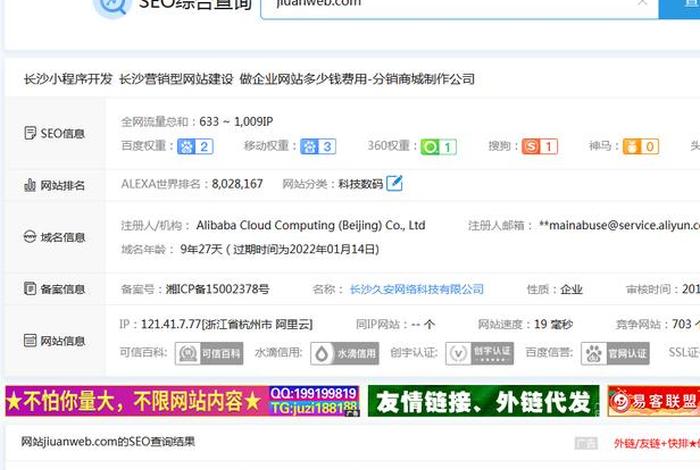The height and width of the screenshot is (470, 700).
Task: Edit the site category with pencil icon
Action: (394, 183)
